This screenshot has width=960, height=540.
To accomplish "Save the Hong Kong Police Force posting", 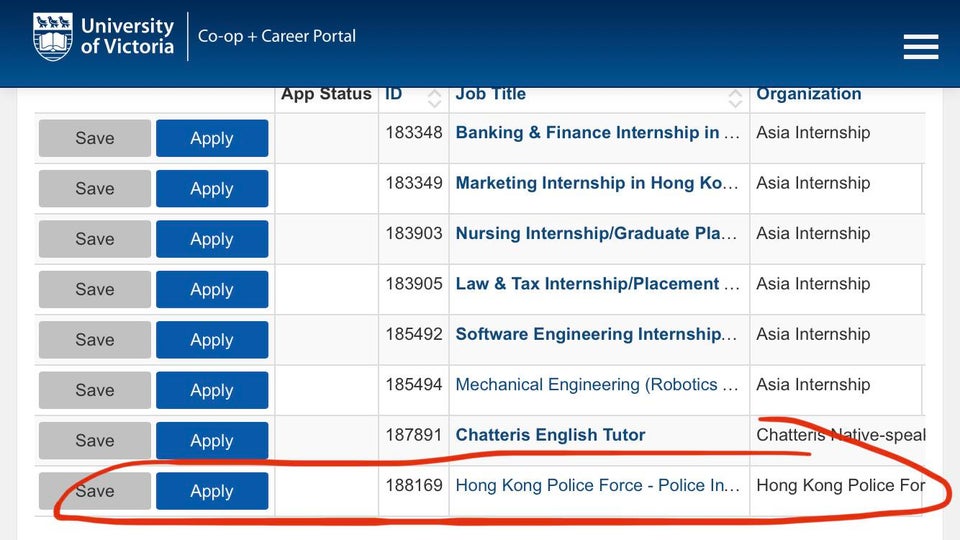I will [95, 491].
